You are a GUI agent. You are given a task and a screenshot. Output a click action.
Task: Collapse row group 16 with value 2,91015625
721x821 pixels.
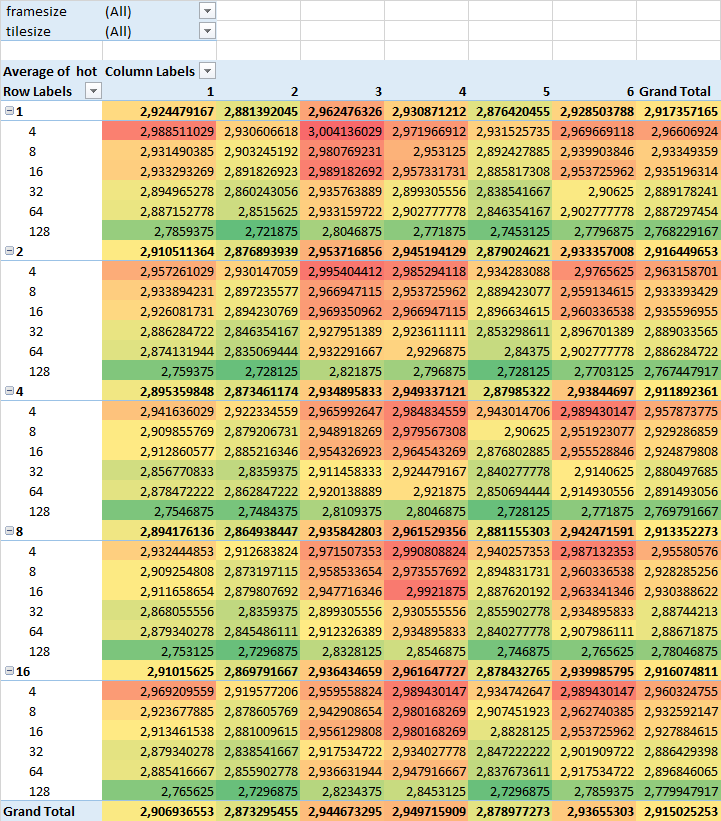coord(9,671)
